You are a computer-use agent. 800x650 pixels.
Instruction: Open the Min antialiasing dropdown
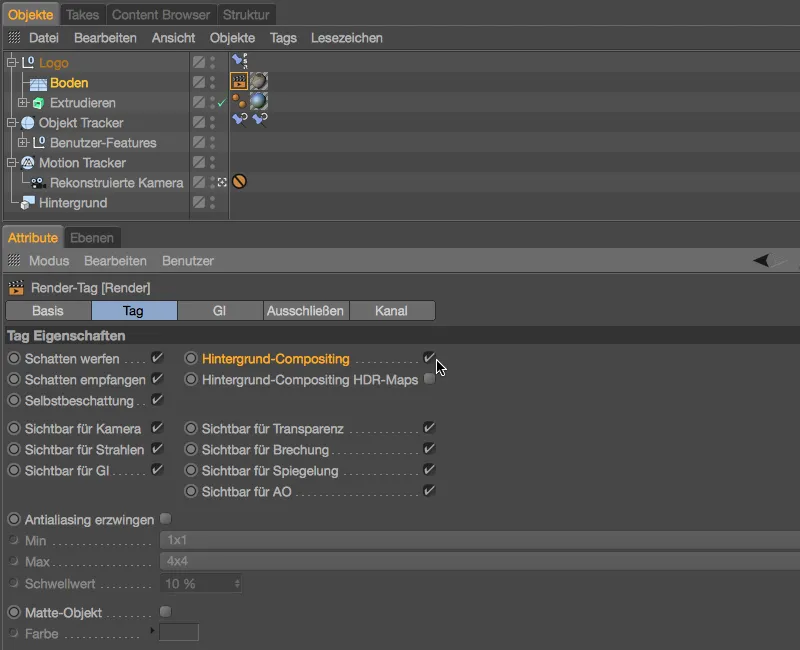click(x=480, y=540)
